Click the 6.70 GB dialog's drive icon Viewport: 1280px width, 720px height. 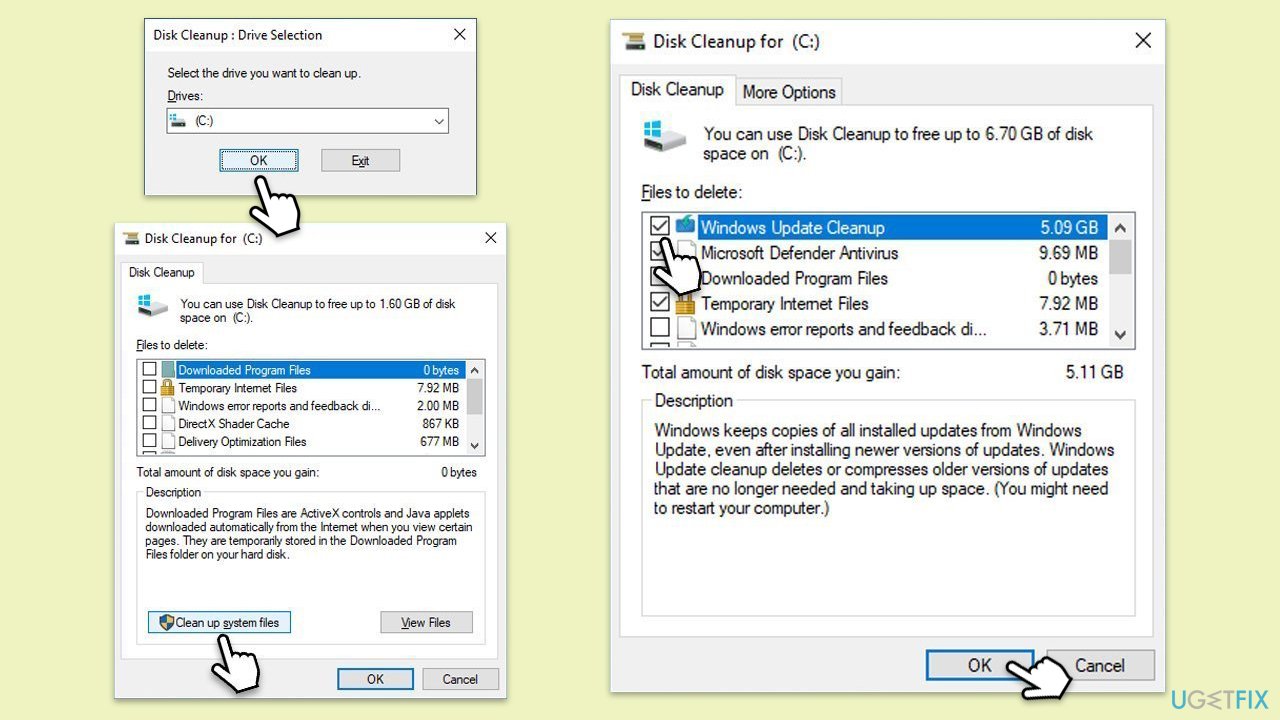click(665, 137)
